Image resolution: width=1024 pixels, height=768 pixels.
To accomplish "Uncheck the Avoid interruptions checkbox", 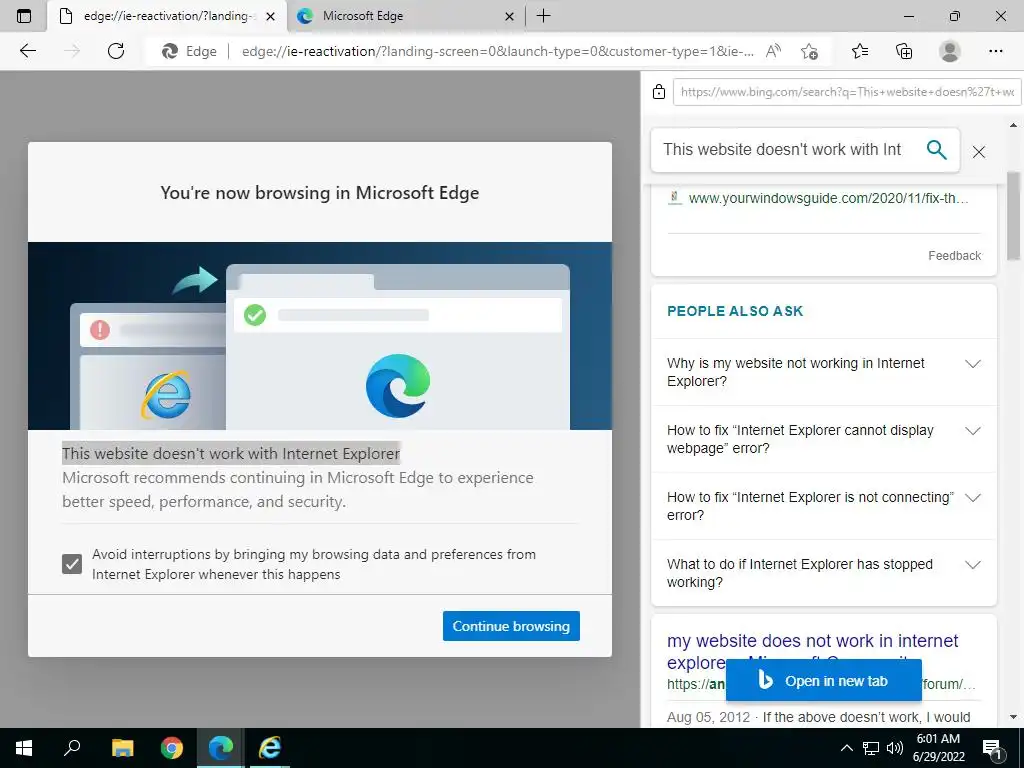I will 72,564.
